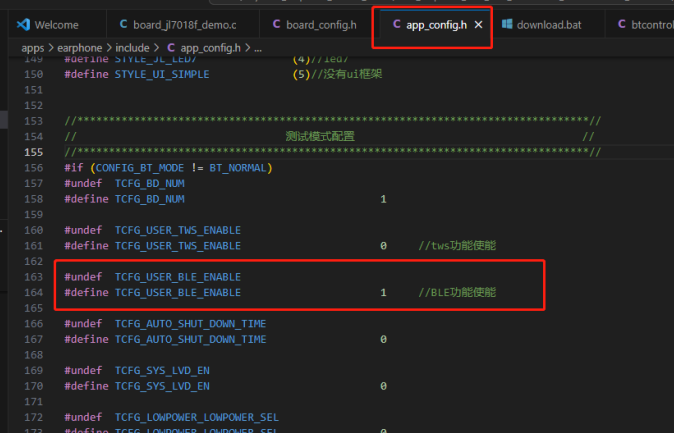
Task: Open the app_config.h breadcrumb segment
Action: coord(210,48)
